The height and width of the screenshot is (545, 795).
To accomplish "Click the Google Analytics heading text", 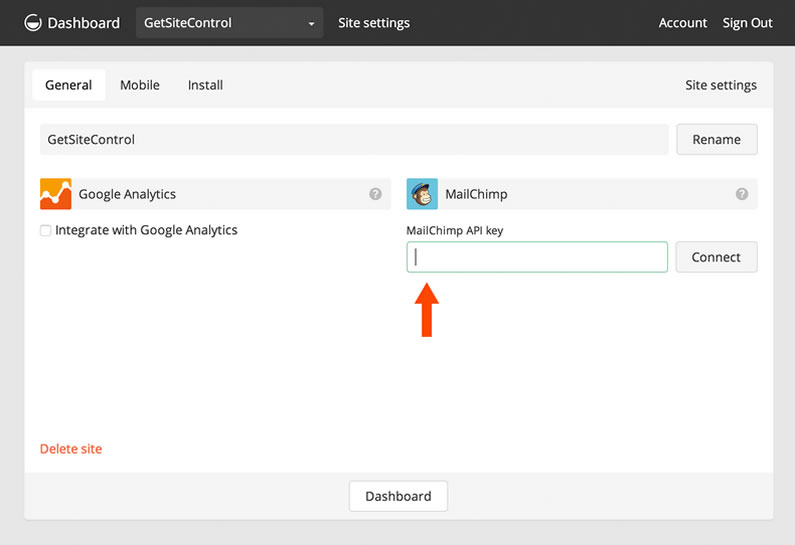I will tap(127, 194).
